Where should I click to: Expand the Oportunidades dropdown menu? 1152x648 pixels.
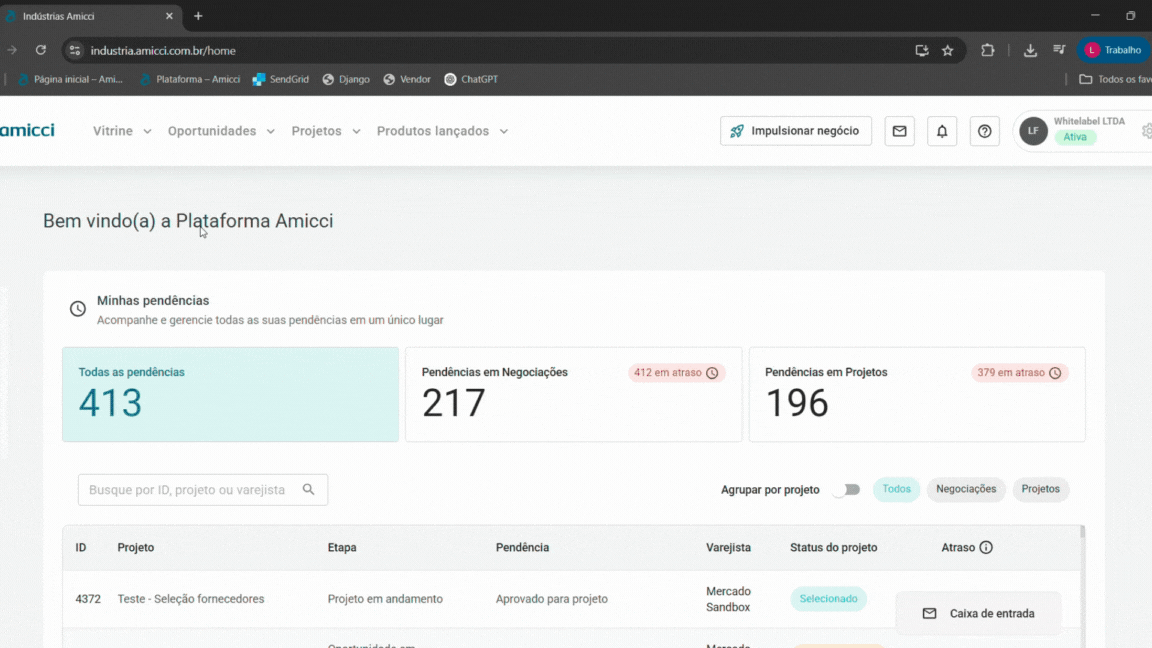click(x=221, y=131)
